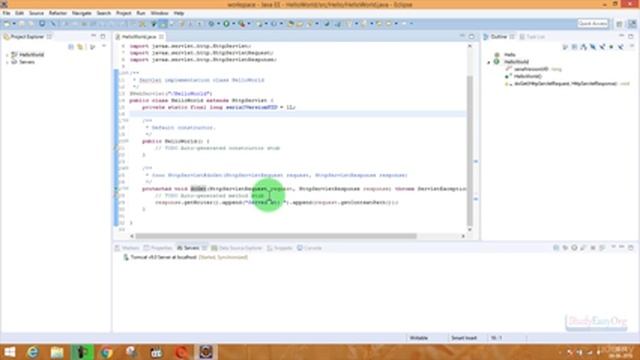Open the Project menu
640x360 pixels.
pyautogui.click(x=123, y=13)
